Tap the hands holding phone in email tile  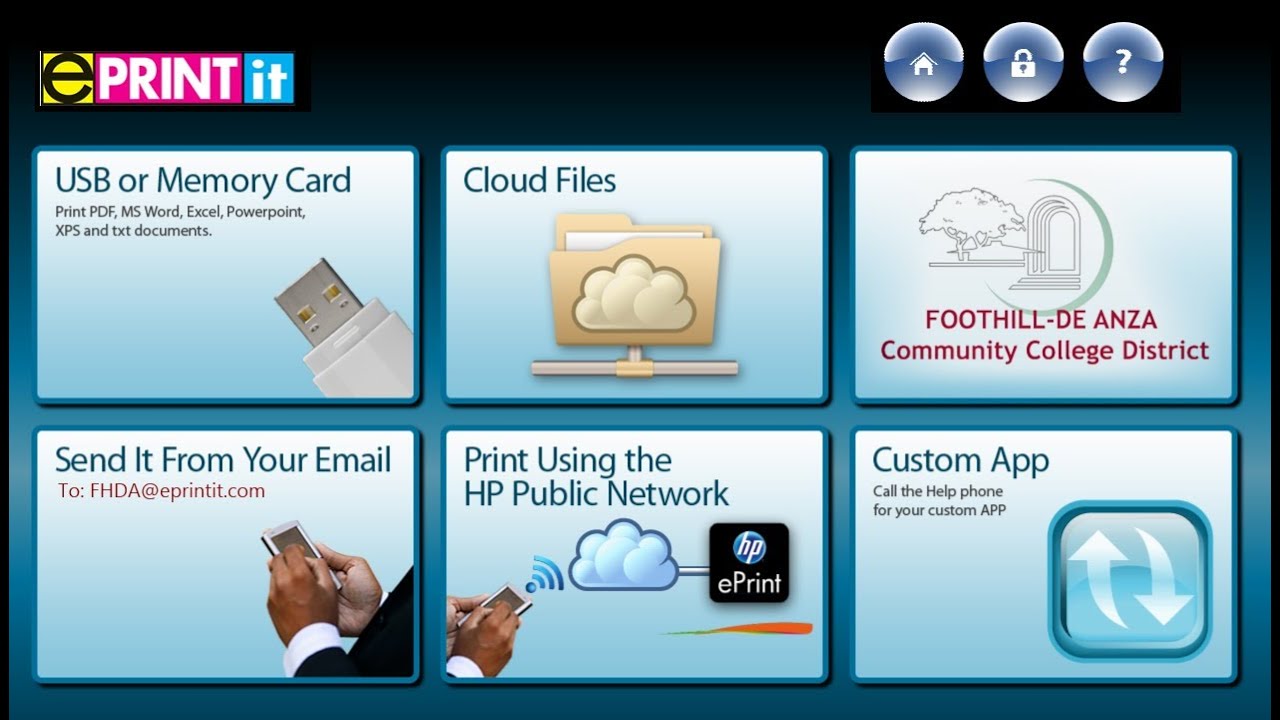[x=338, y=598]
